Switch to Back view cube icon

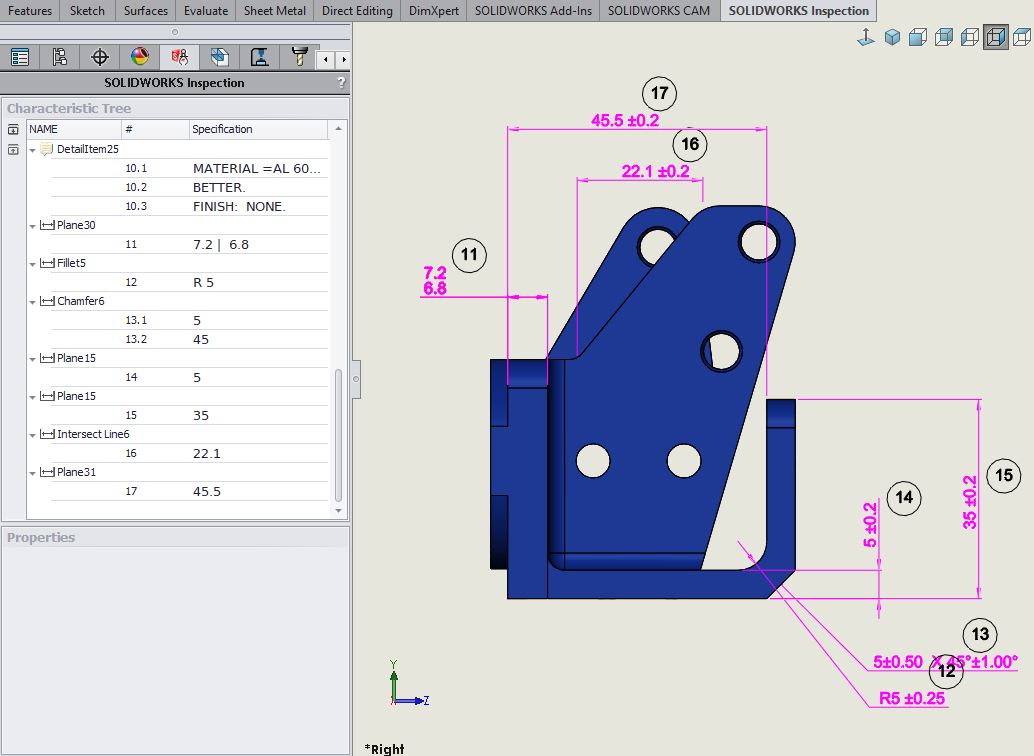click(944, 37)
